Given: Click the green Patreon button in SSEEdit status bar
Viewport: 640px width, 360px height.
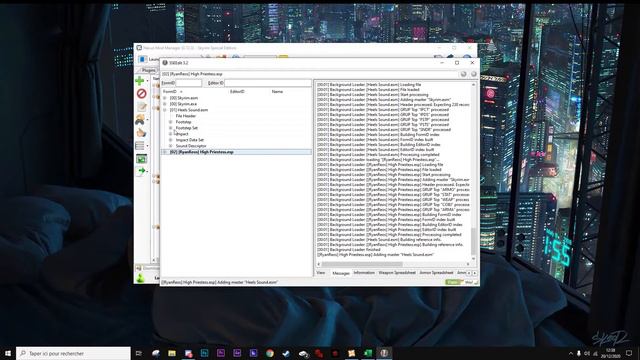Looking at the screenshot, I should [x=453, y=282].
